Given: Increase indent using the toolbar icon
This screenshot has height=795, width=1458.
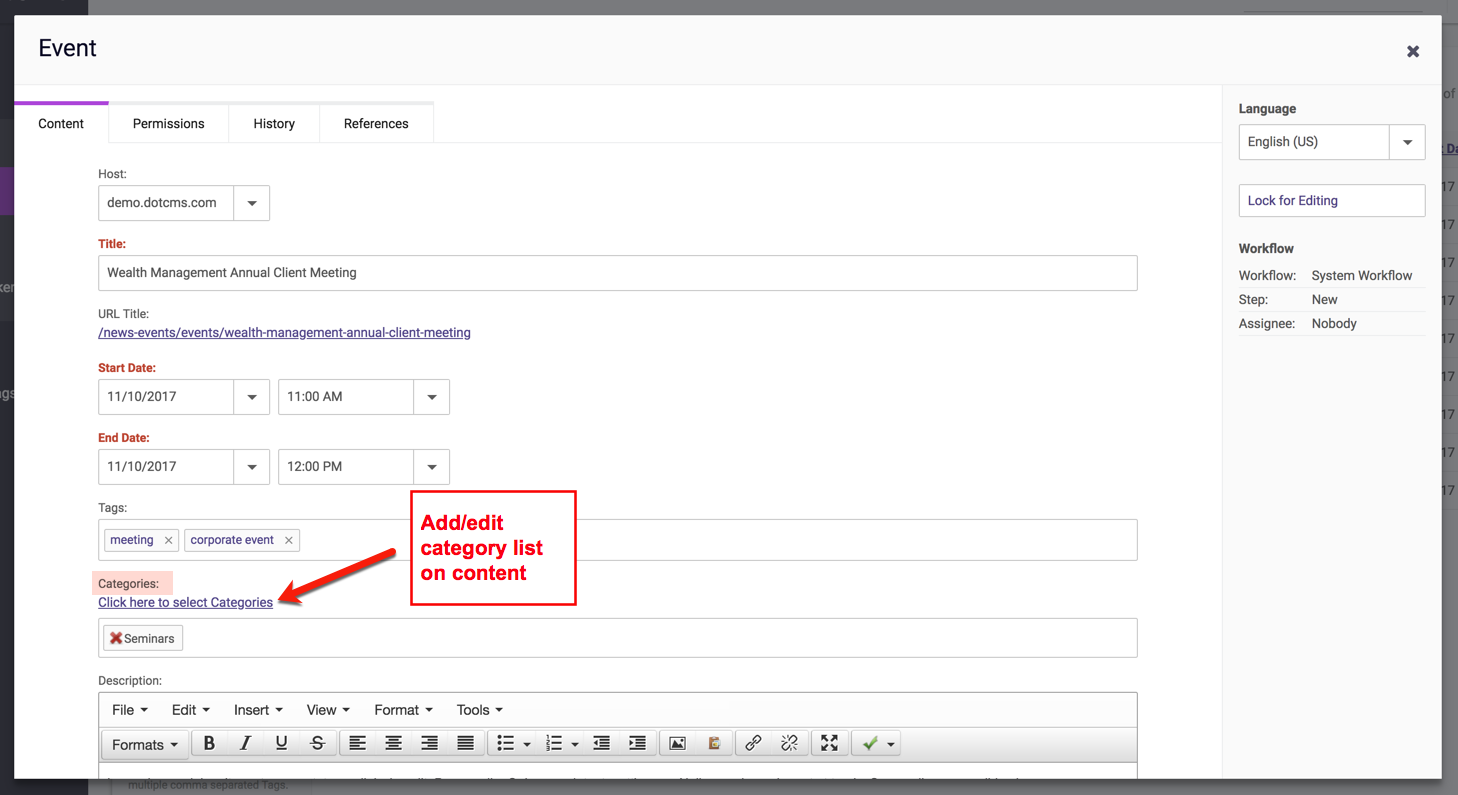Looking at the screenshot, I should 637,743.
